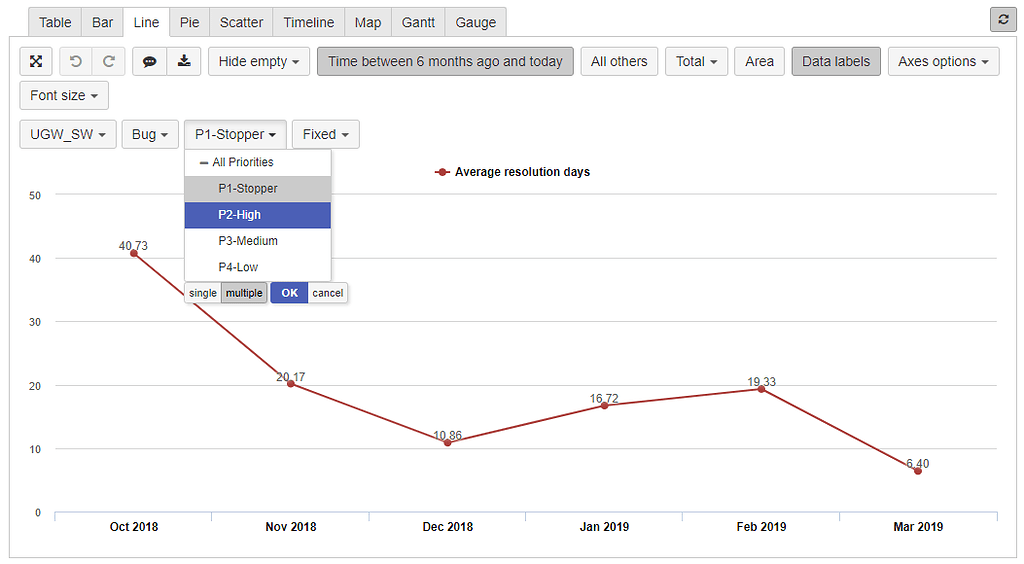Open the Gantt chart tab
The height and width of the screenshot is (564, 1024).
(418, 22)
